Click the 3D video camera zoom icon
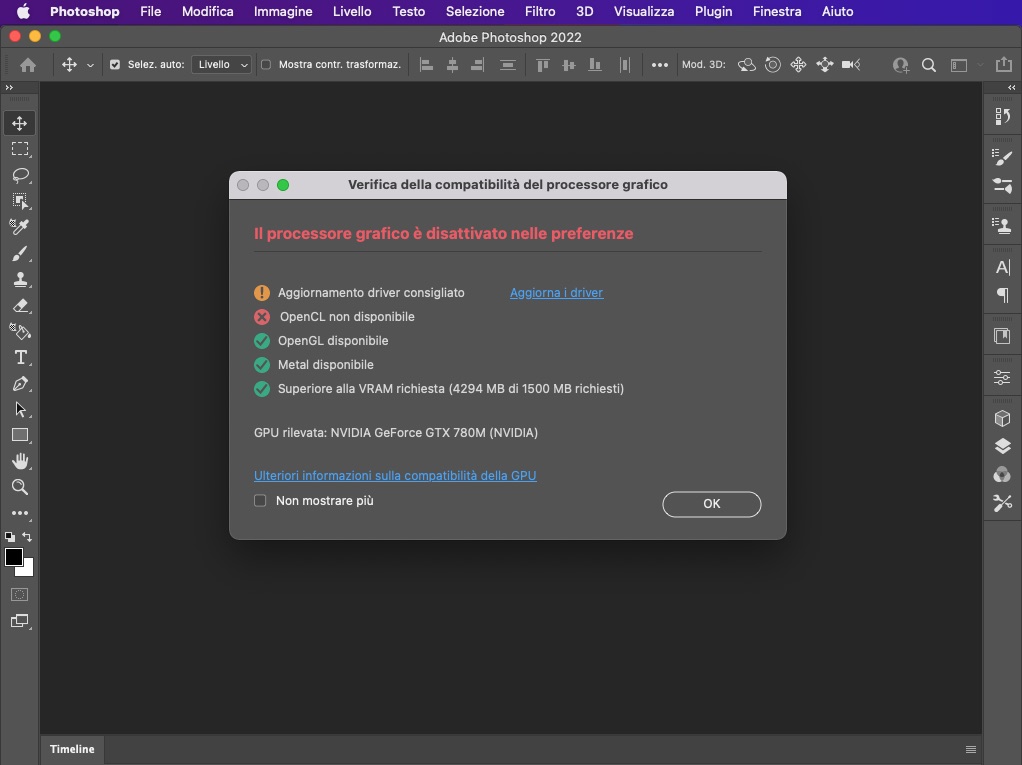The width and height of the screenshot is (1022, 765). [x=851, y=65]
